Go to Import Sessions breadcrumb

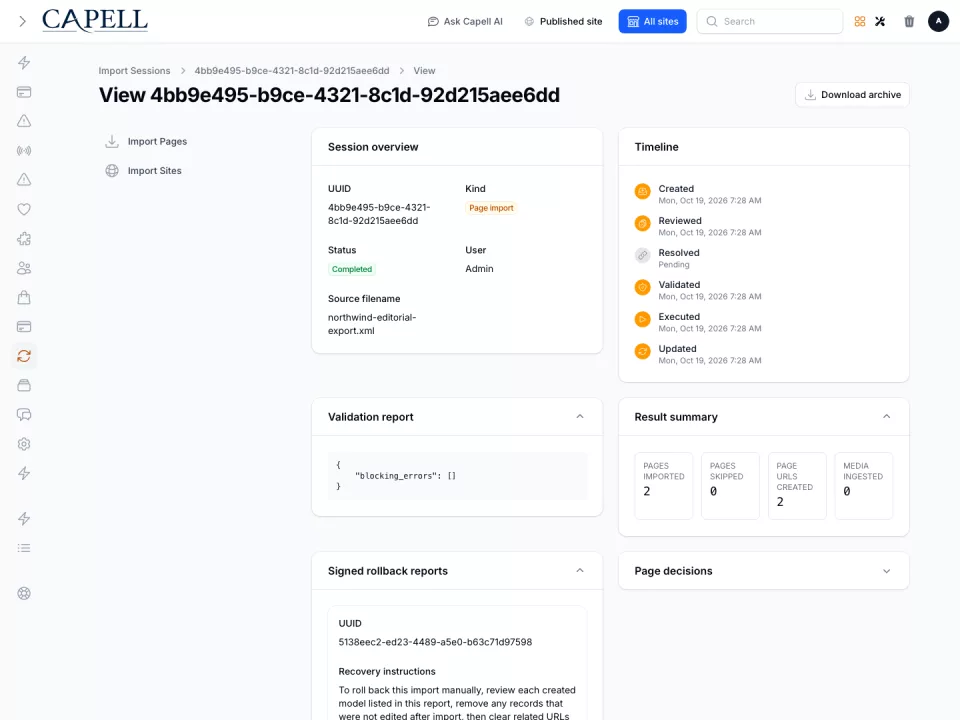point(134,70)
